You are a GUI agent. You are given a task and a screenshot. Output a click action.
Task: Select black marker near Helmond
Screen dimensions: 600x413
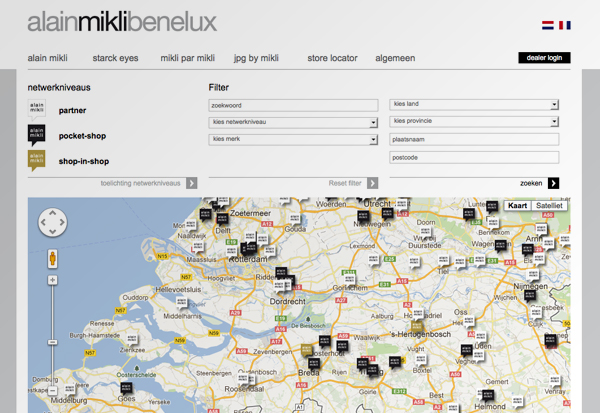[x=488, y=395]
